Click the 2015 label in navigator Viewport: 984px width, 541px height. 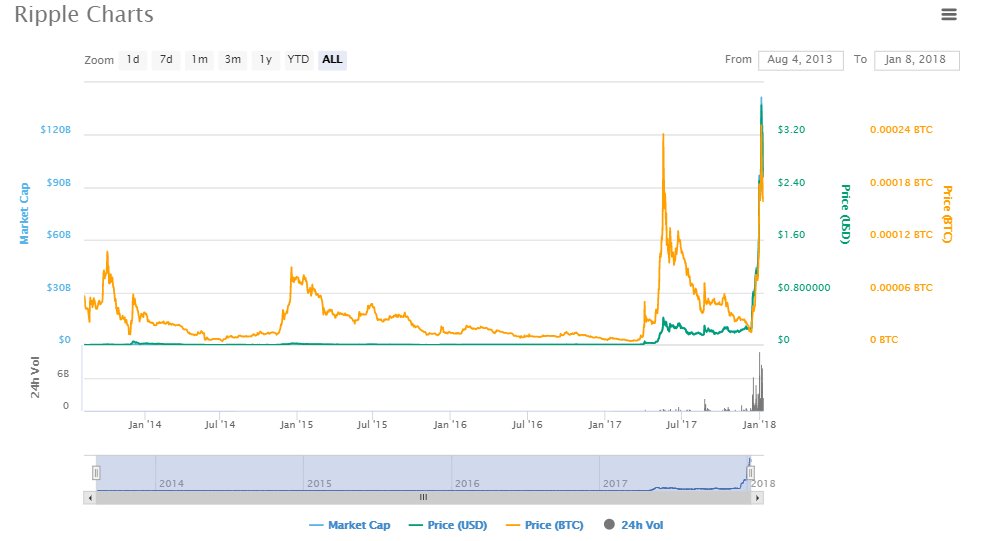tap(319, 484)
